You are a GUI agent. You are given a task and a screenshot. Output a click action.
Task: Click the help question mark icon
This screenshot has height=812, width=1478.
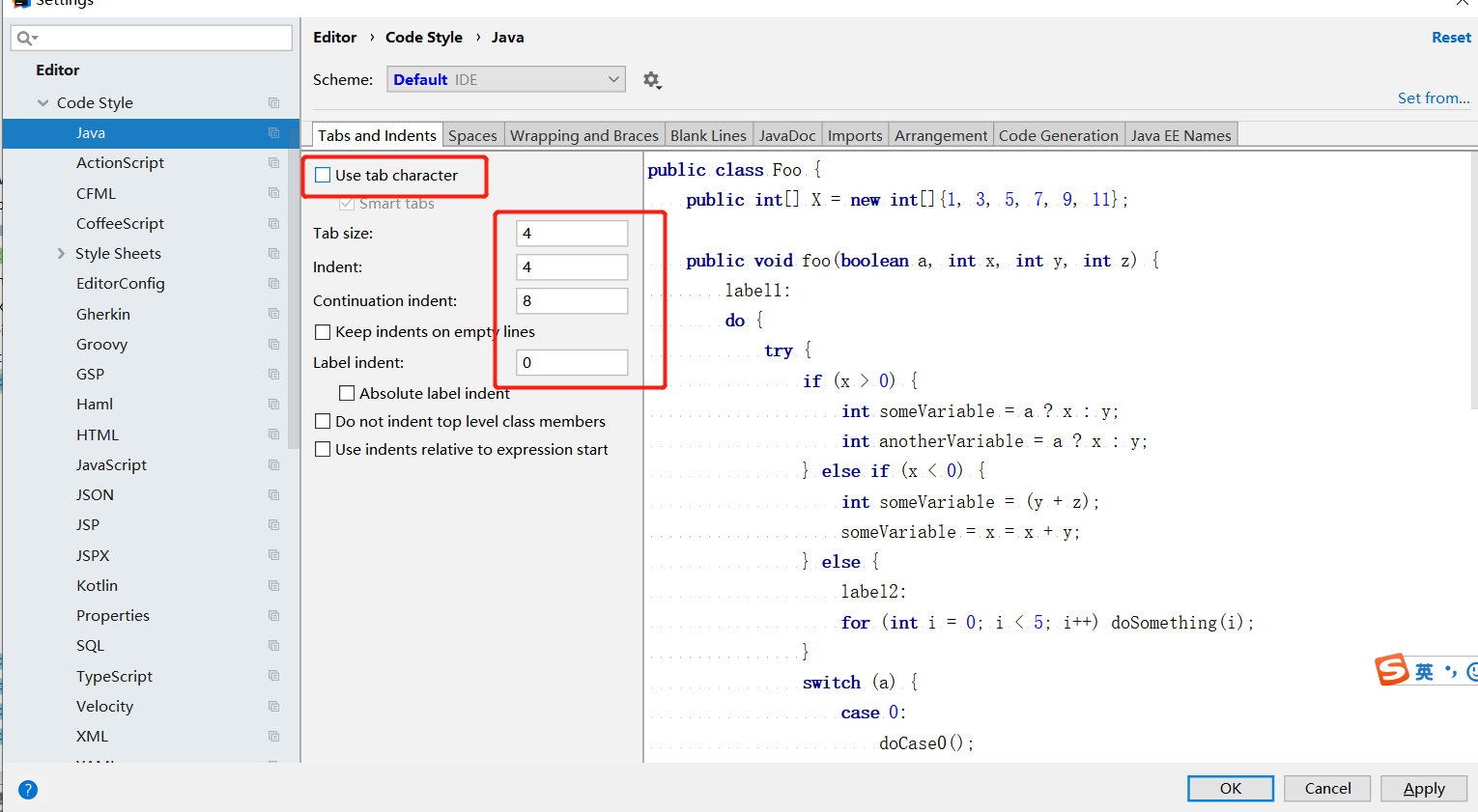(x=28, y=790)
